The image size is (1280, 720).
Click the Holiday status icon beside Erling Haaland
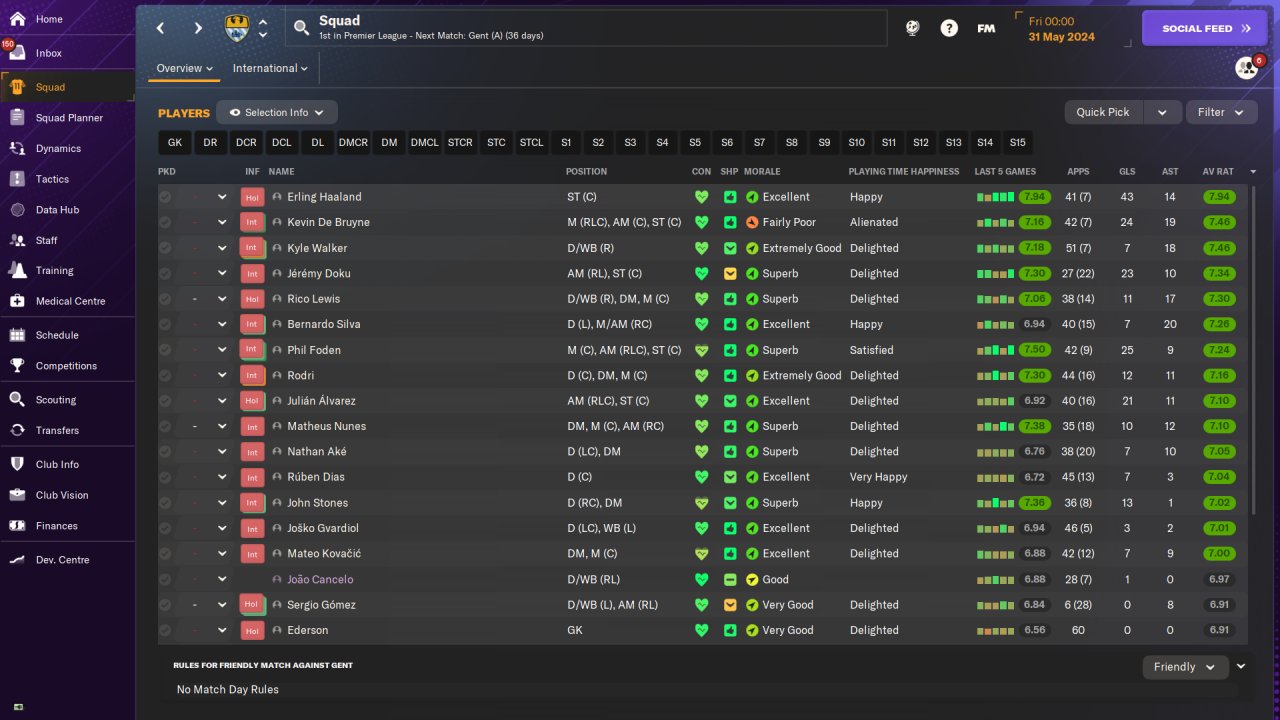[252, 197]
